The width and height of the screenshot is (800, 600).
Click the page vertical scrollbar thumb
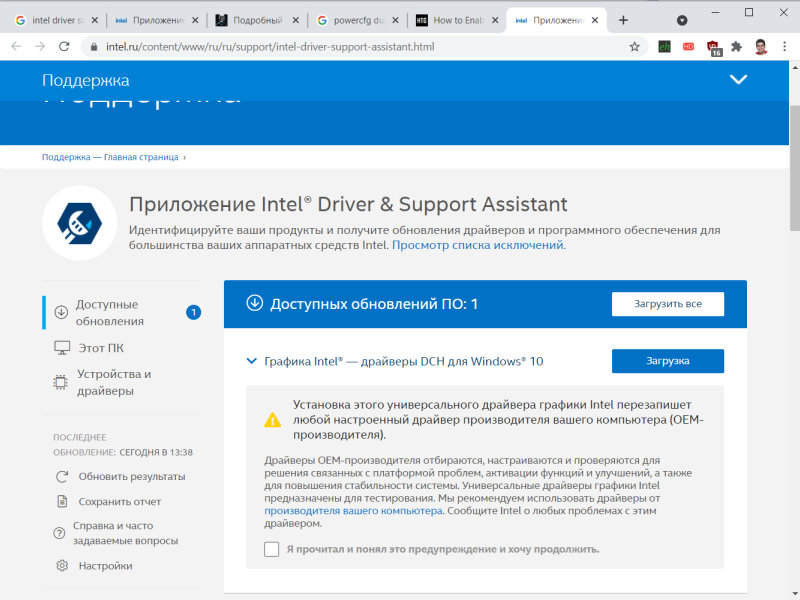click(795, 168)
